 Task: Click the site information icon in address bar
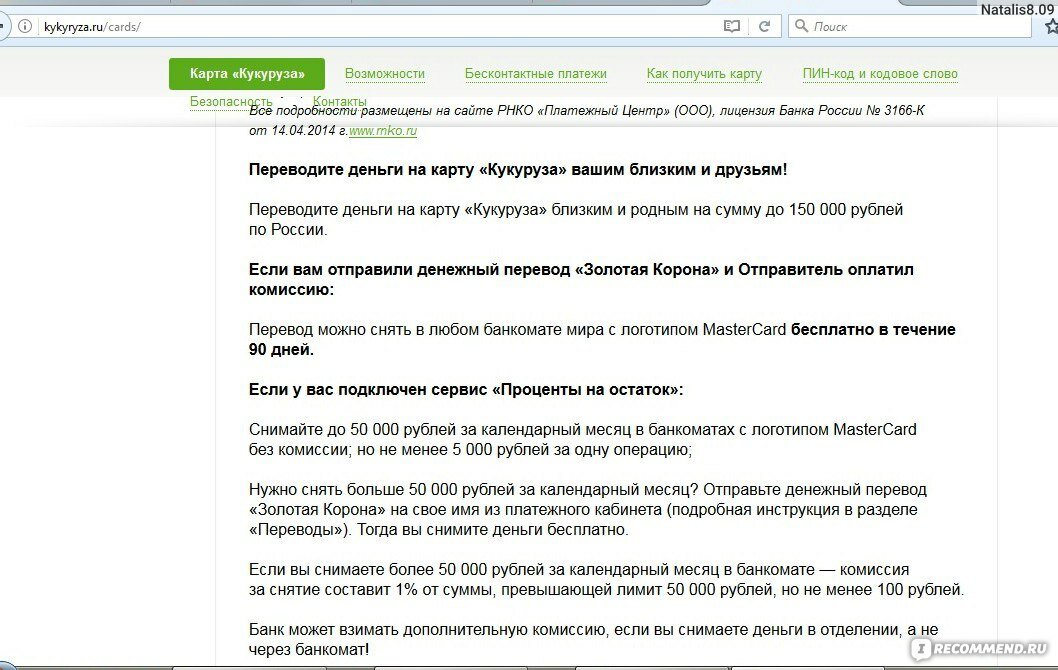pos(25,26)
